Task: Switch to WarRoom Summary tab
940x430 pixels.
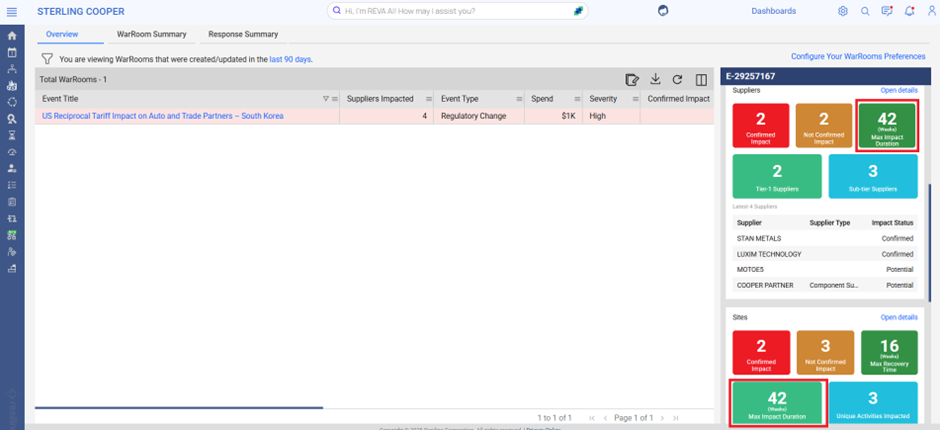Action: point(152,34)
